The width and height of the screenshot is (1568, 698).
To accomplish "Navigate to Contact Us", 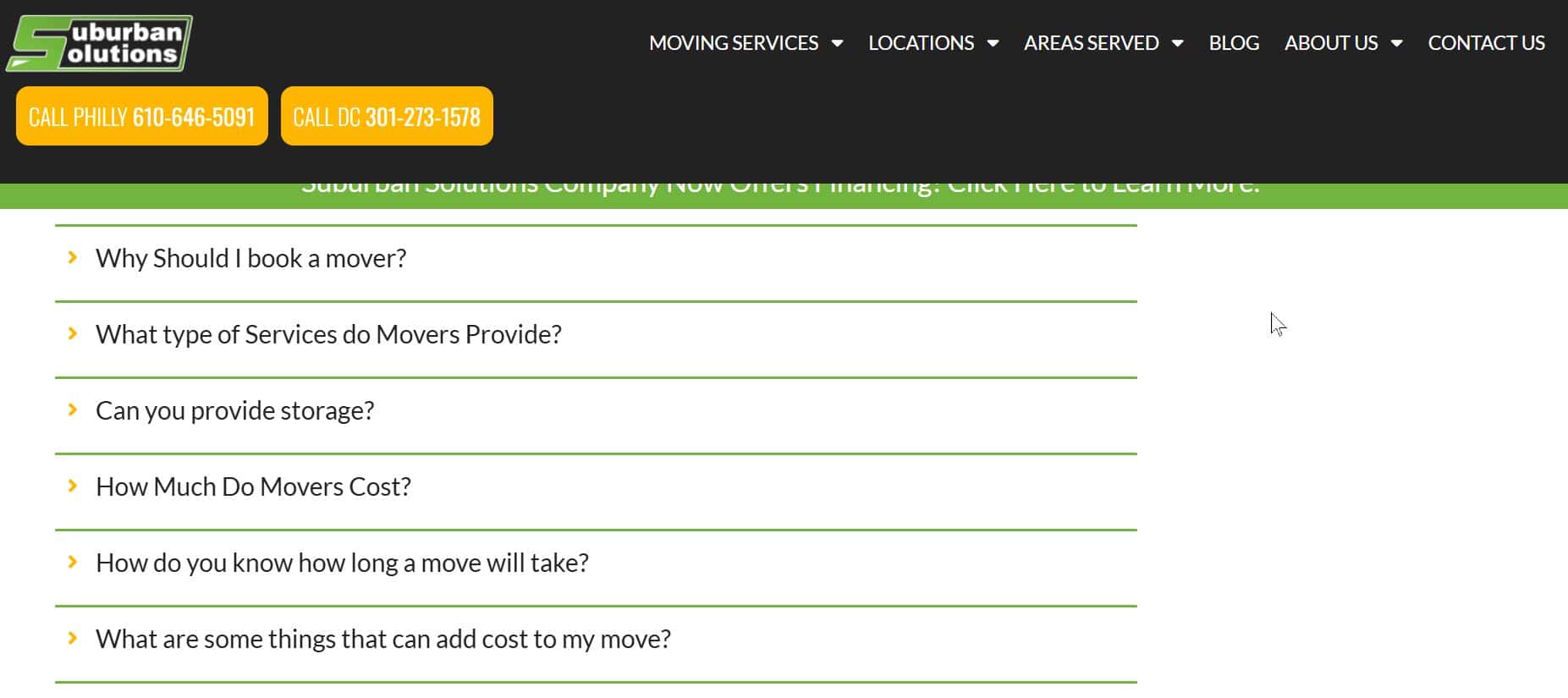I will (x=1486, y=43).
